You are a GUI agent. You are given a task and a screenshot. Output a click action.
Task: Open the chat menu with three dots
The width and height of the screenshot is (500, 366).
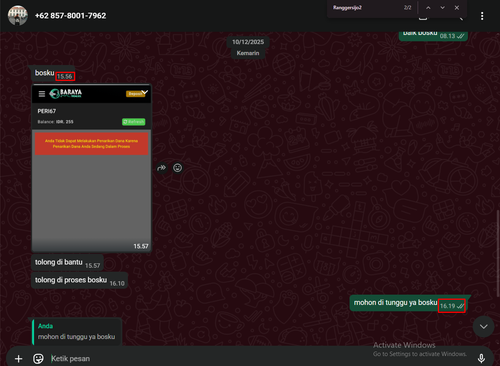click(482, 16)
